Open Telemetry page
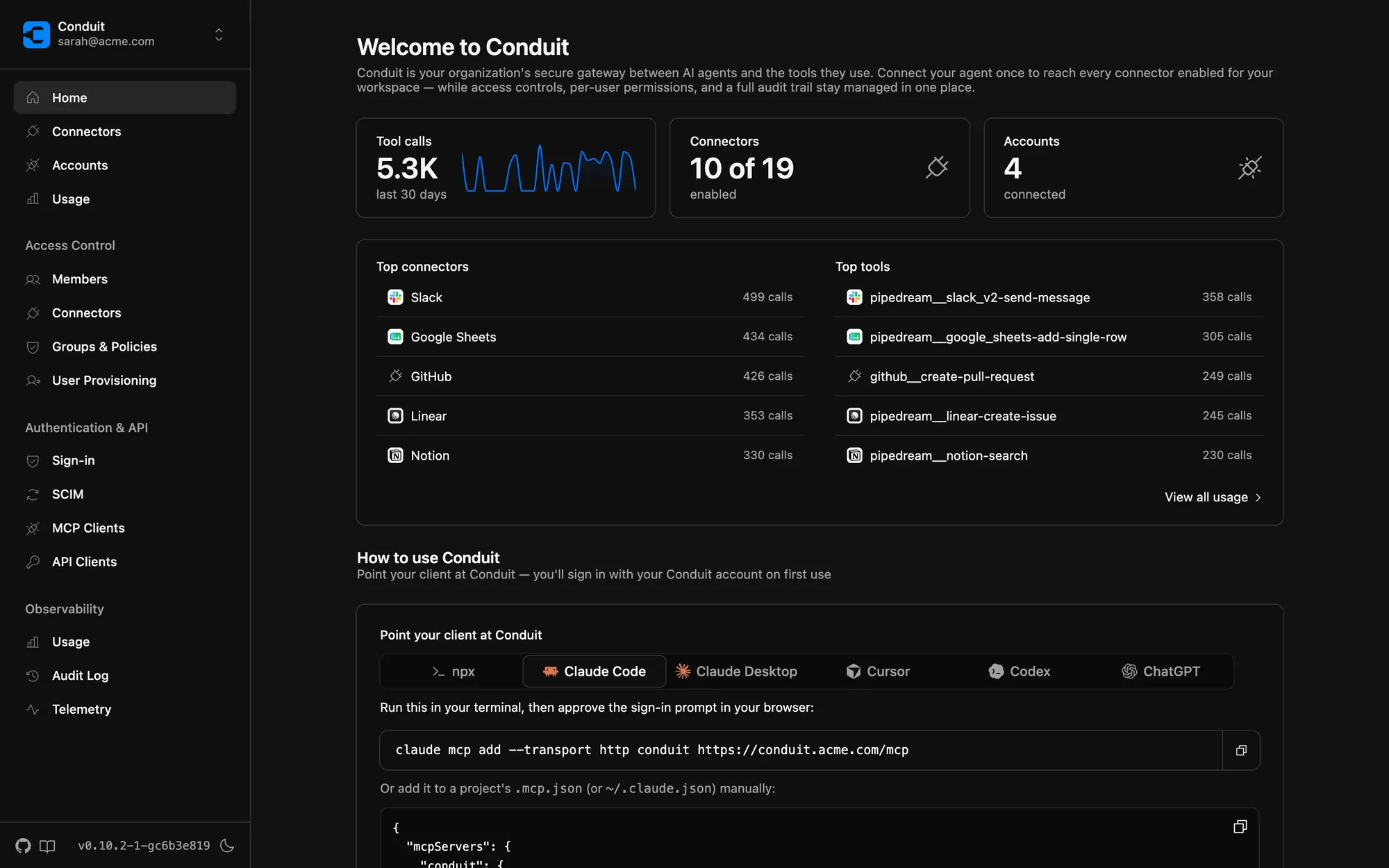1389x868 pixels. click(125, 709)
